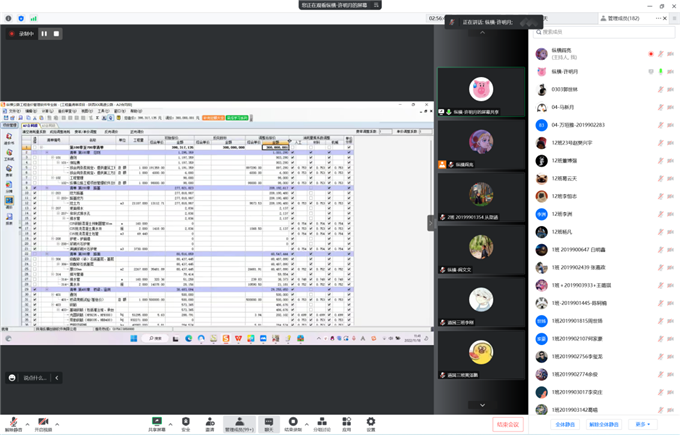
Task: Click the 搜索成员 search field
Action: [x=603, y=32]
